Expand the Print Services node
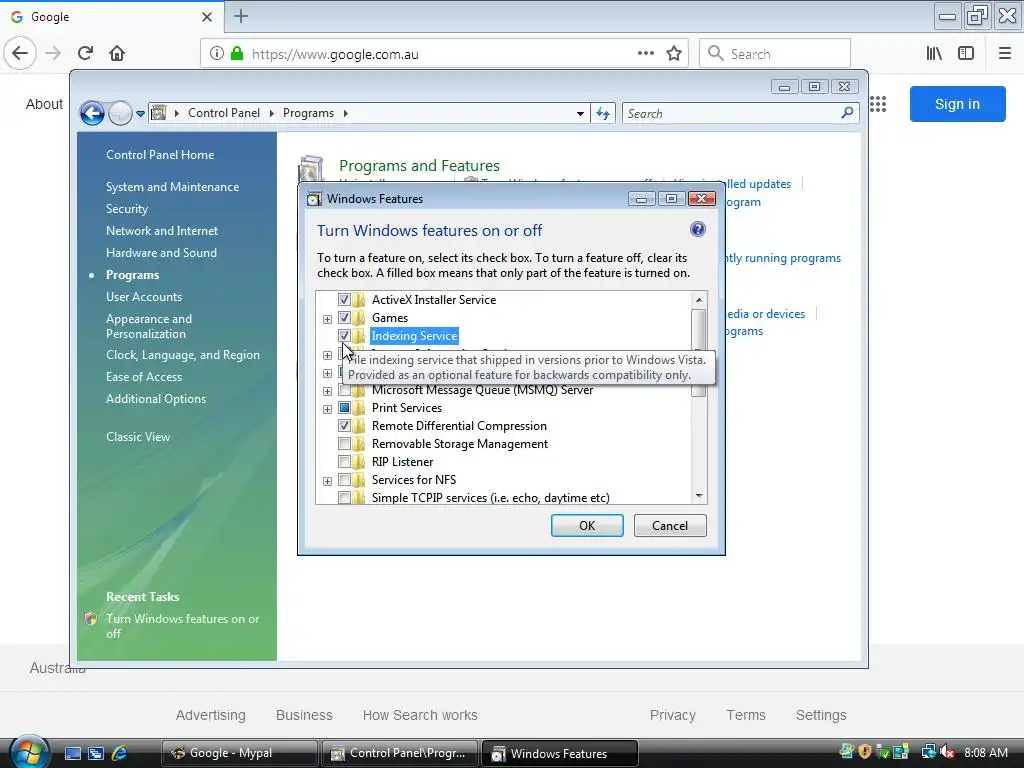This screenshot has height=768, width=1024. (x=327, y=409)
